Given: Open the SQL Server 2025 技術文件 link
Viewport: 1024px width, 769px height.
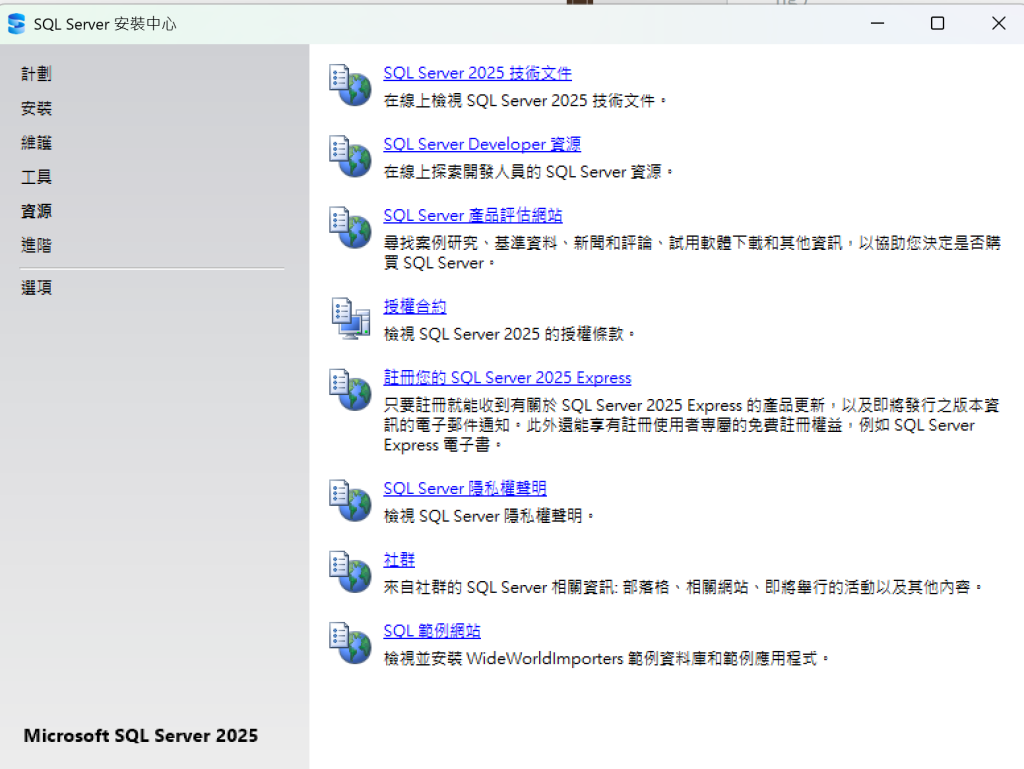Looking at the screenshot, I should [x=477, y=73].
